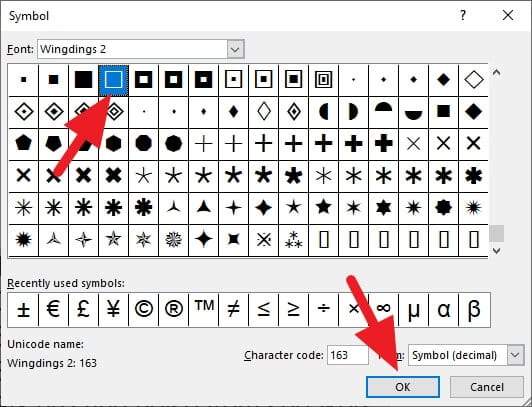Viewport: 532px width, 407px height.
Task: Confirm with the OK button
Action: pyautogui.click(x=403, y=387)
